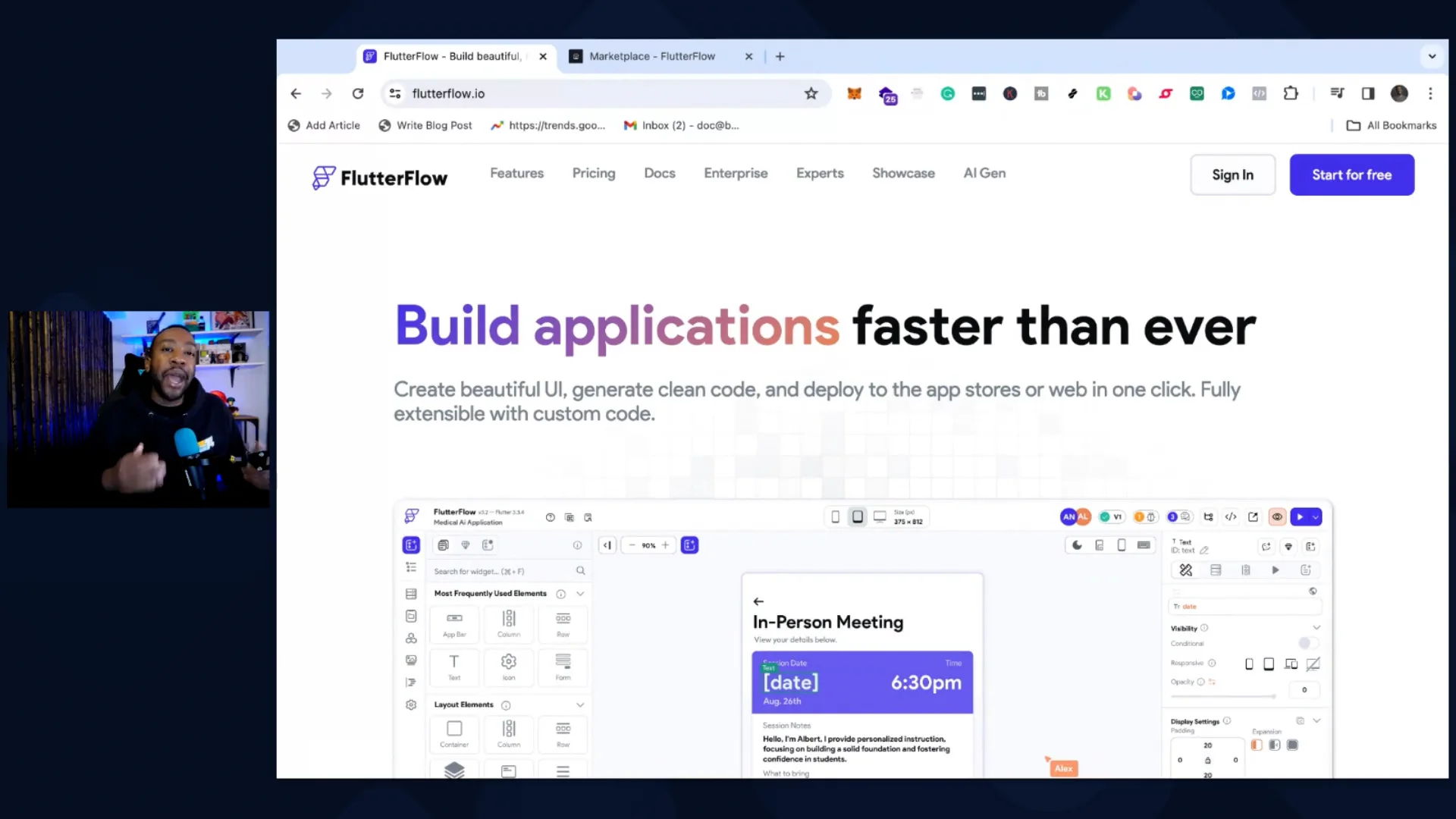Collapse Most Frequently Used Elements section
This screenshot has height=819, width=1456.
click(580, 594)
